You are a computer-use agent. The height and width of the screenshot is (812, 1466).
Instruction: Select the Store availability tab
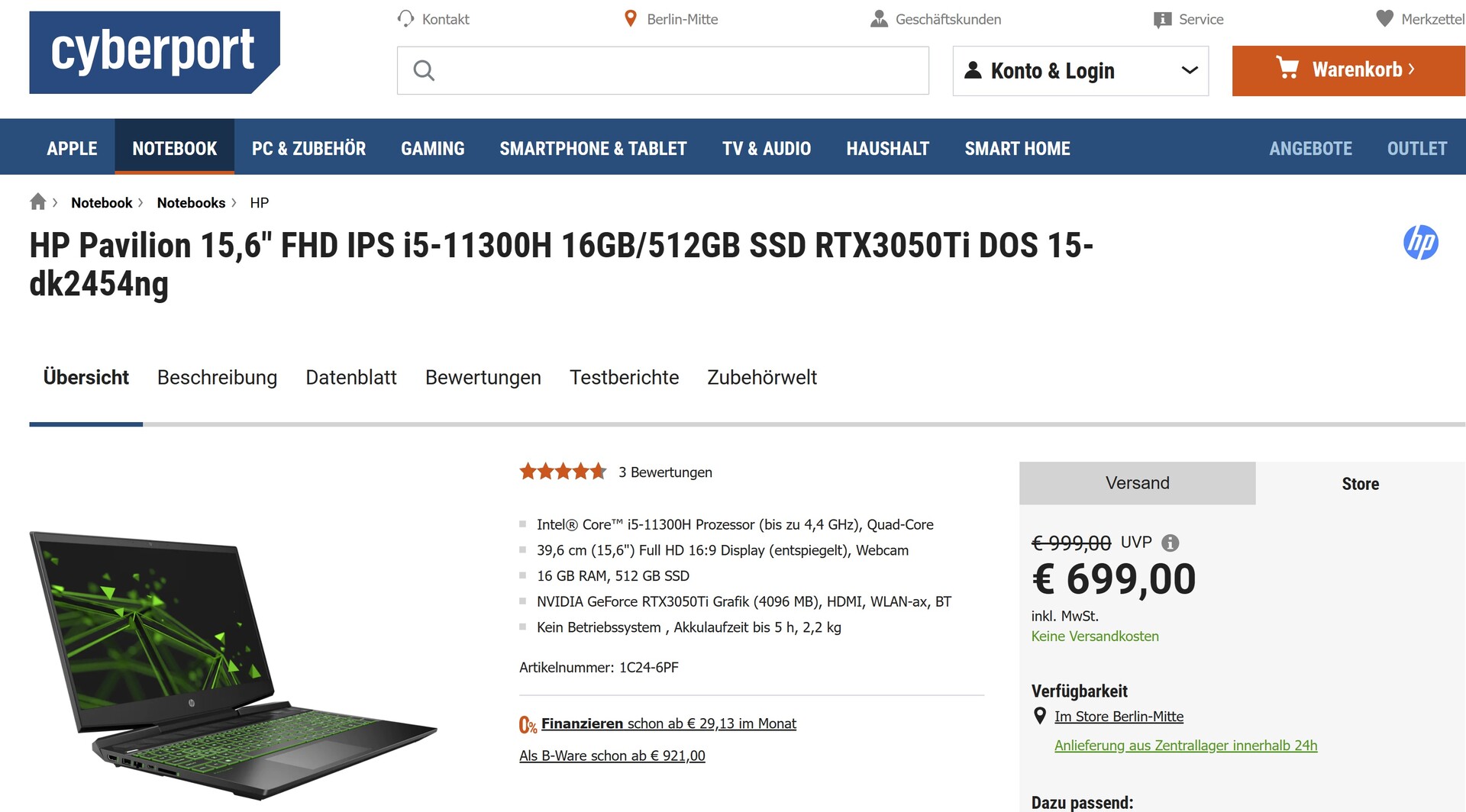[1360, 484]
